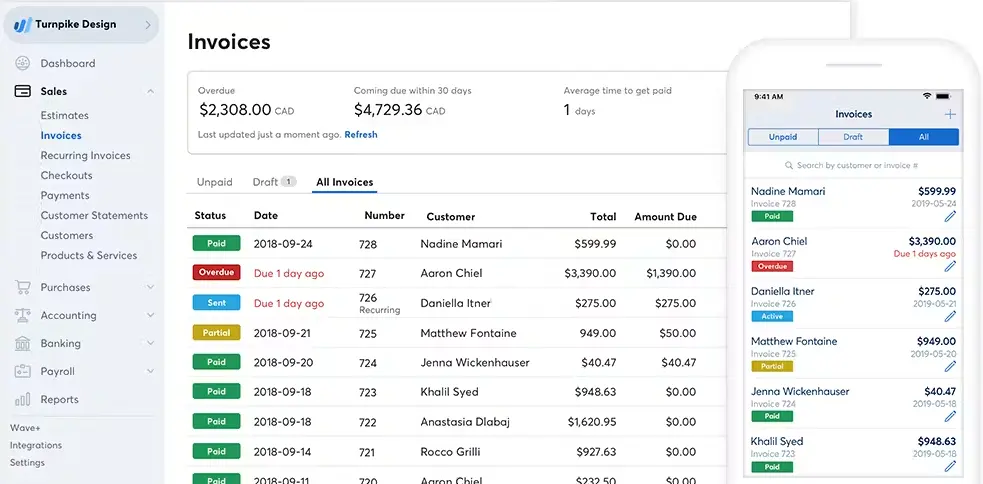Select Invoices in the Sales menu
This screenshot has height=484, width=983.
61,135
